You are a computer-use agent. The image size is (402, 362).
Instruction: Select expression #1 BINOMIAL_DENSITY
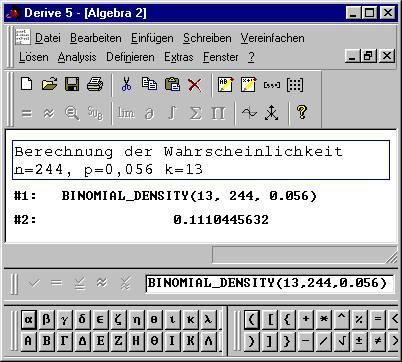click(x=189, y=195)
